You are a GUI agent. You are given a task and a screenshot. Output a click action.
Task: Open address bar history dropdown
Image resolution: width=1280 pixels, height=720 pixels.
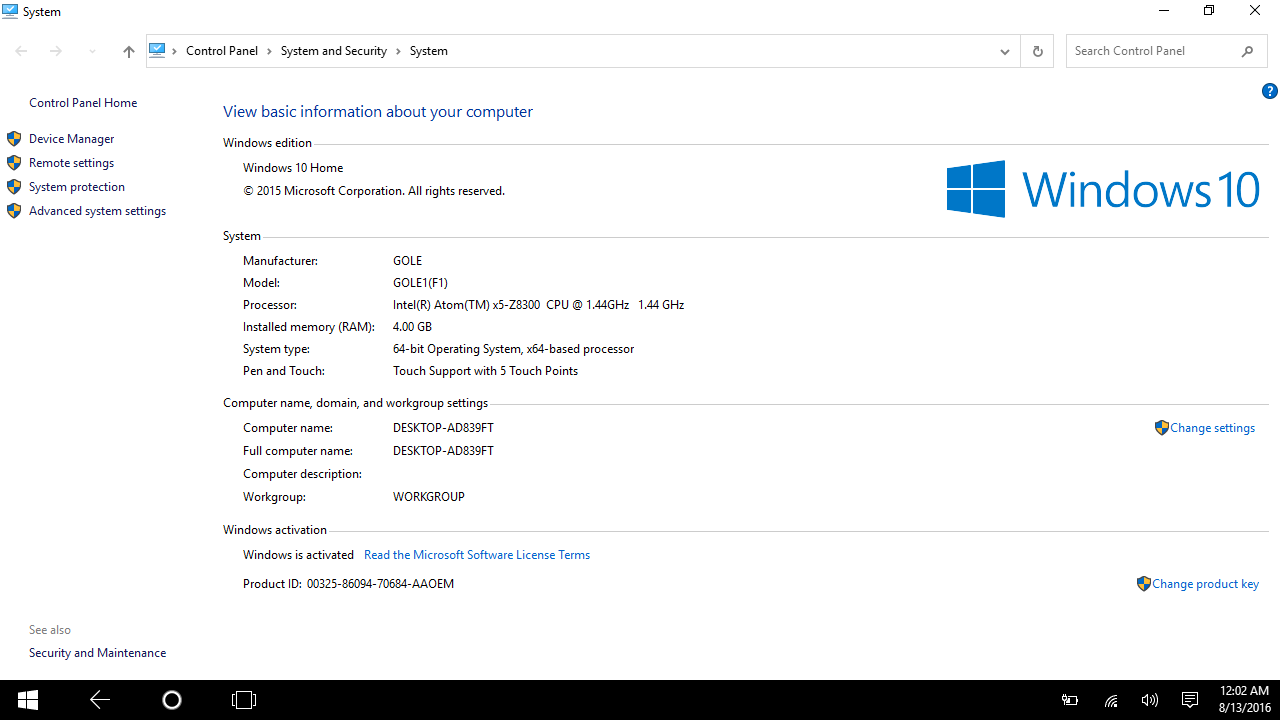[x=1005, y=51]
